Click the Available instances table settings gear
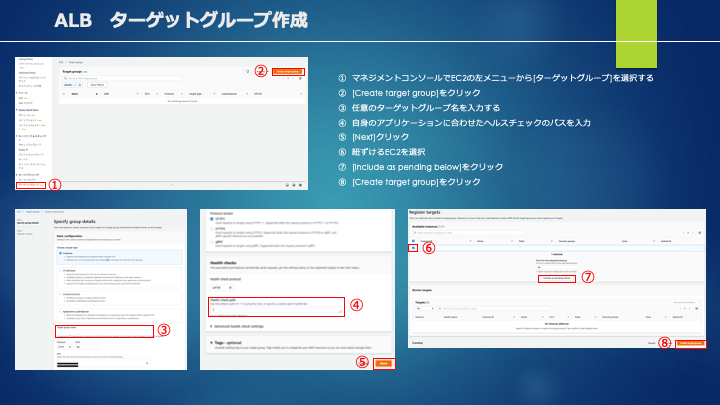 click(x=699, y=233)
